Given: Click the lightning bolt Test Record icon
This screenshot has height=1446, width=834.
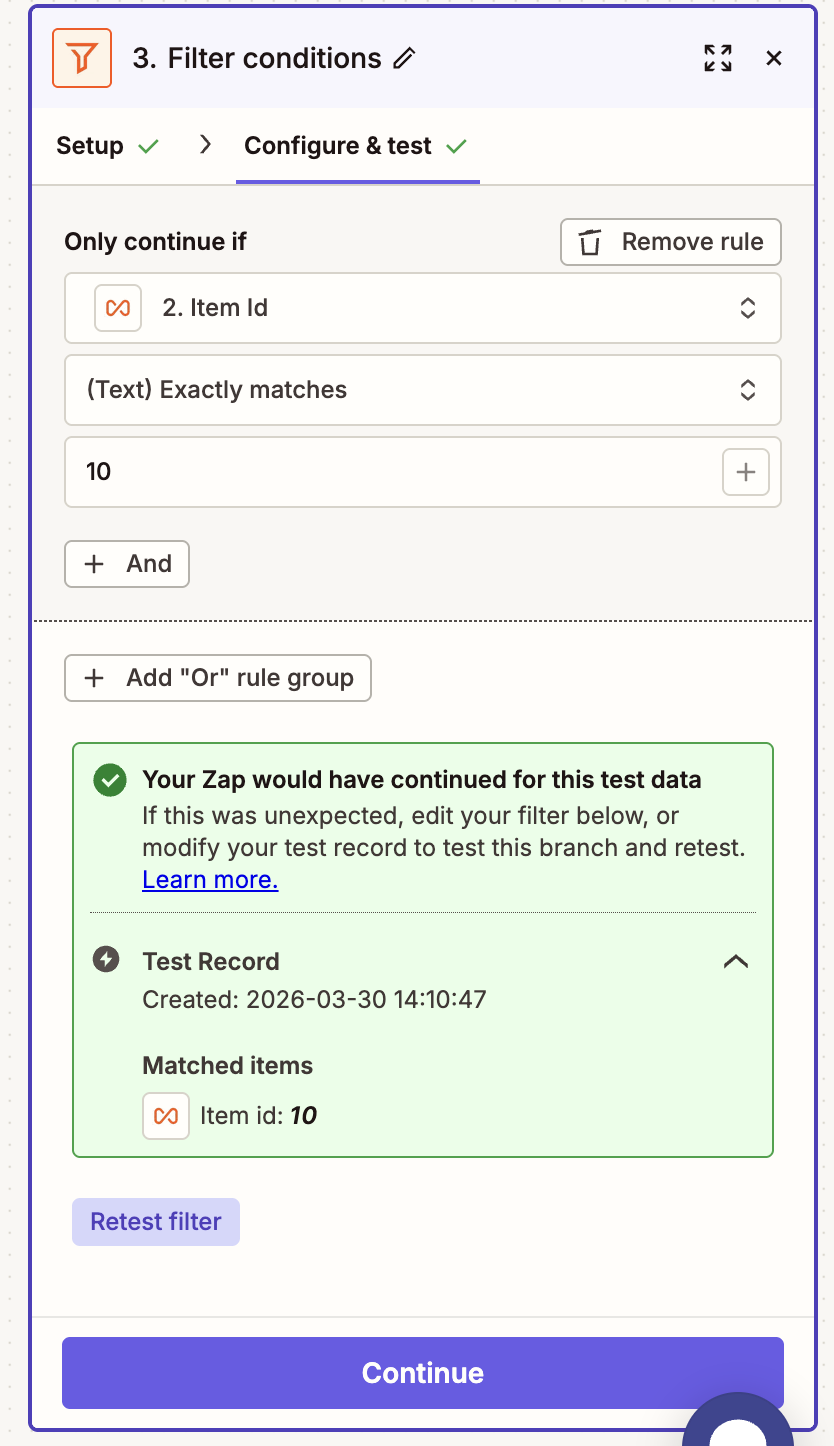Looking at the screenshot, I should [x=106, y=961].
